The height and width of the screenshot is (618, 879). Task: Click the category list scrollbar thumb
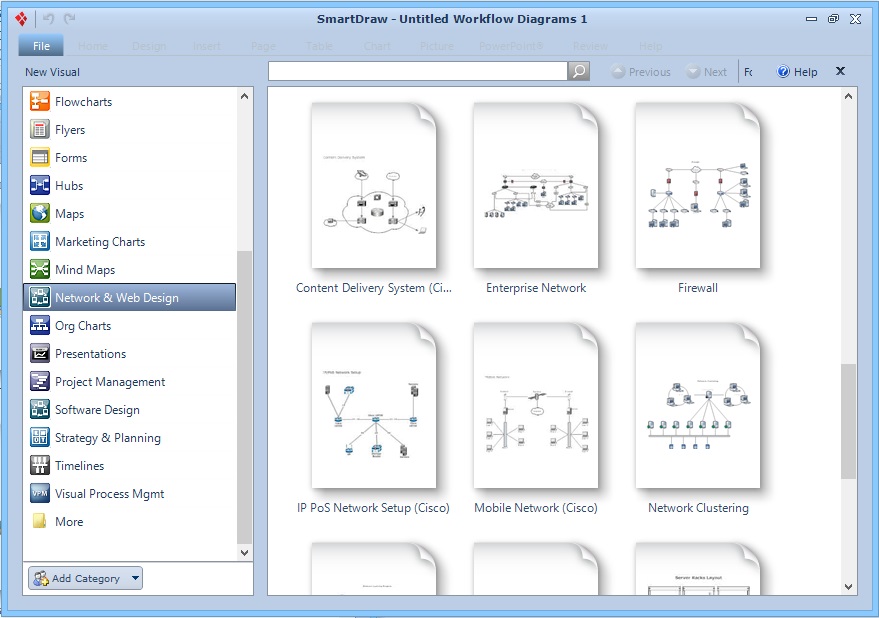[x=244, y=397]
